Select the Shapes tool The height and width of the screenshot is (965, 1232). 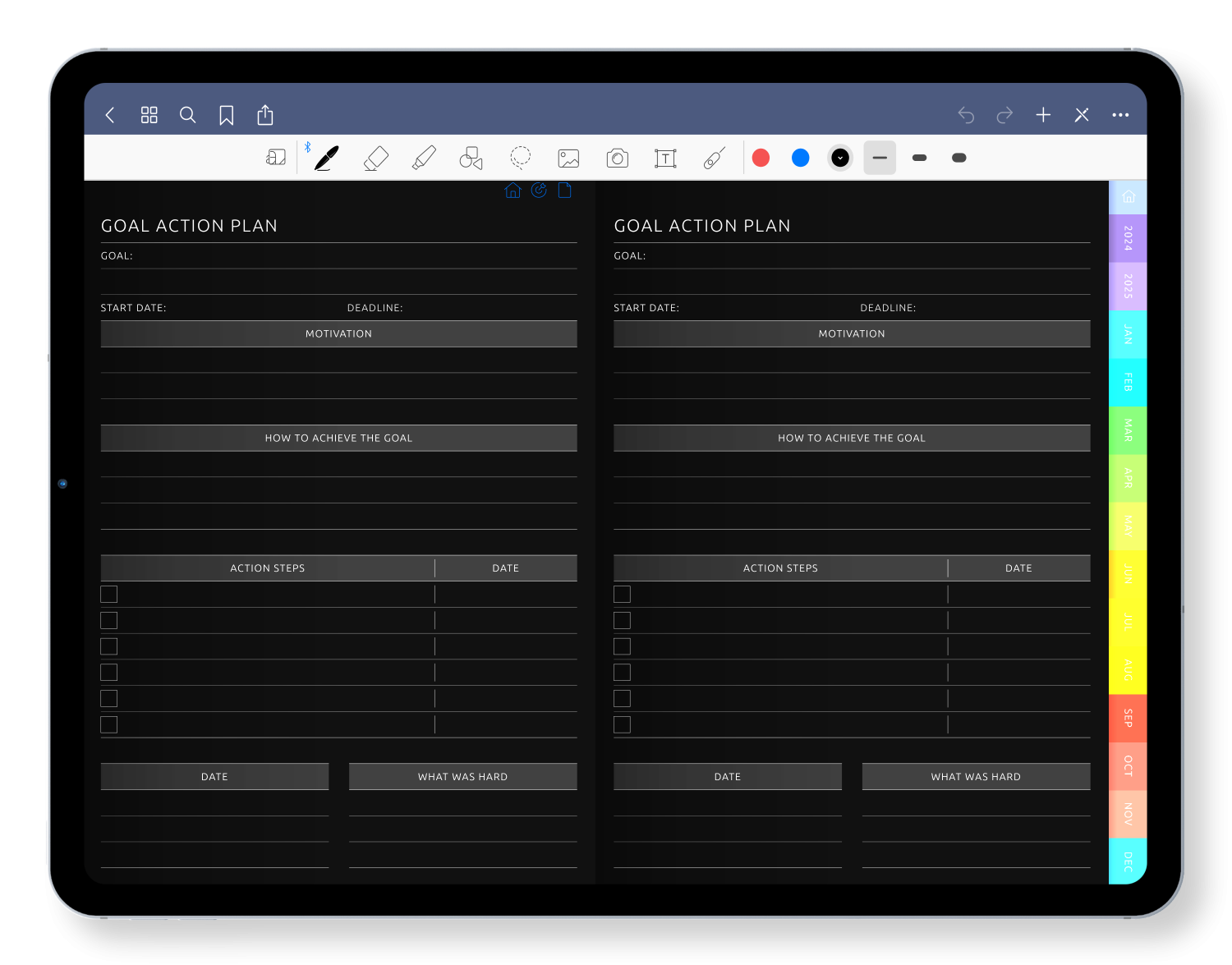(x=471, y=158)
